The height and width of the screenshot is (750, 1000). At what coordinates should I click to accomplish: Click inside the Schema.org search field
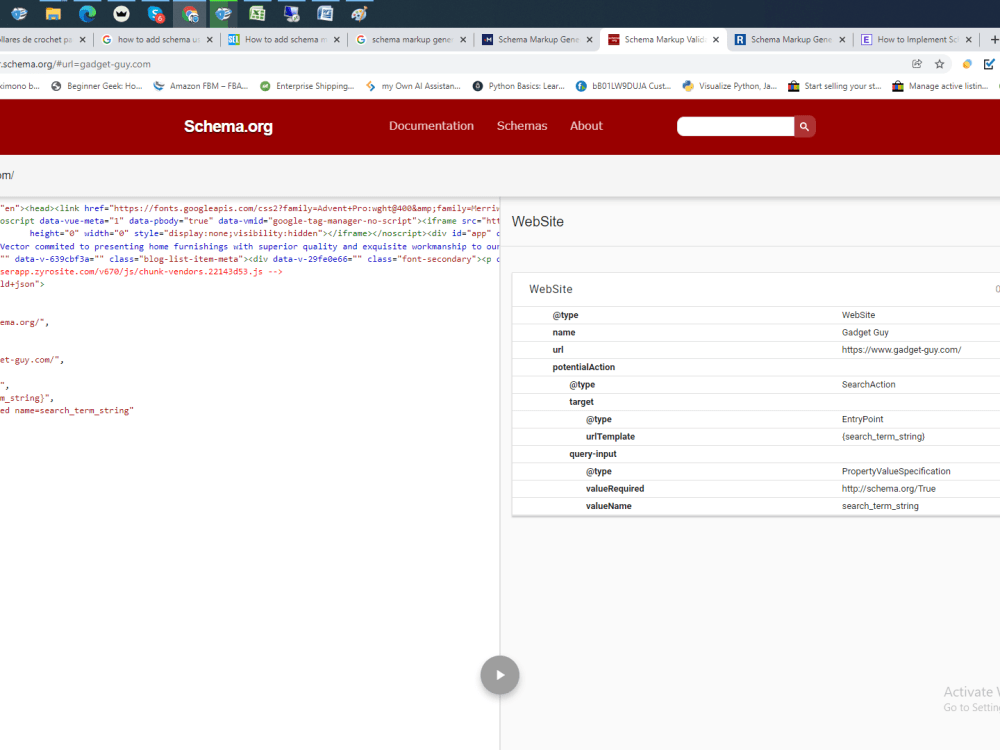point(733,126)
